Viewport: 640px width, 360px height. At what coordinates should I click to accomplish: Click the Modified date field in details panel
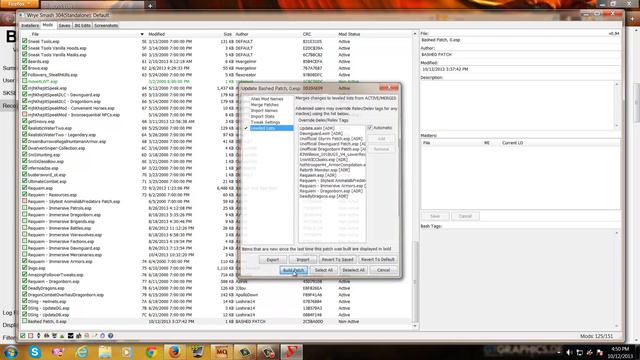pos(520,69)
